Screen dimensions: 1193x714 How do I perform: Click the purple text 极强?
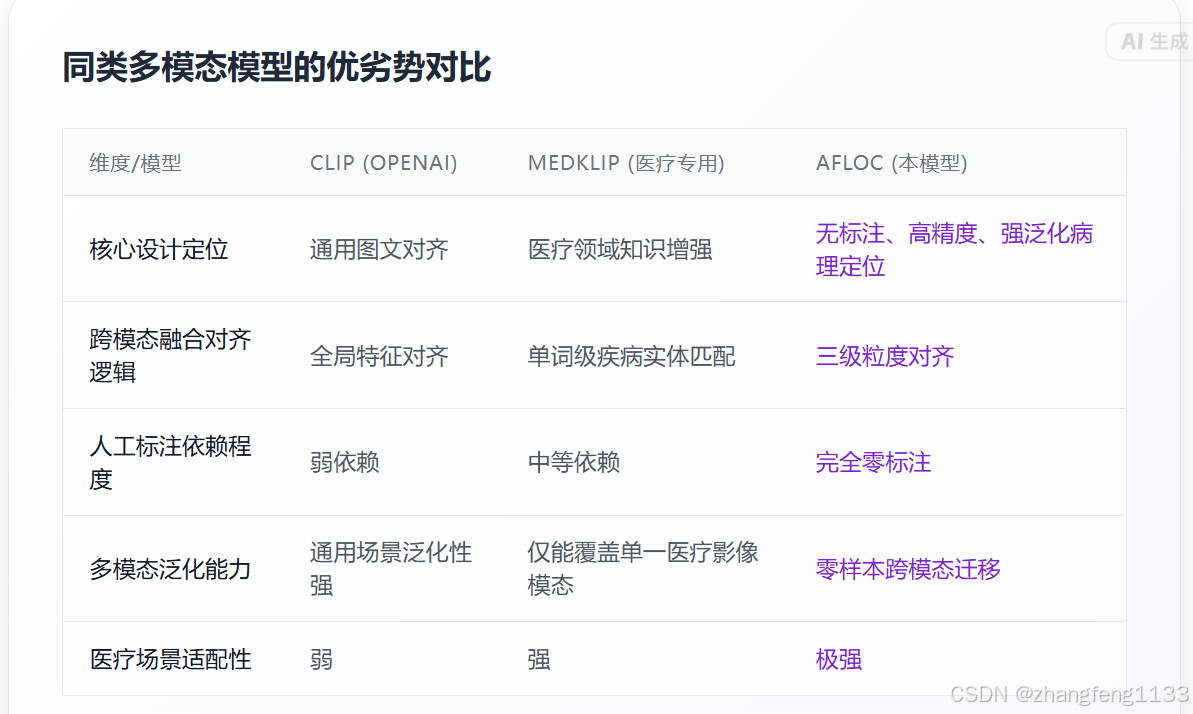(x=838, y=659)
